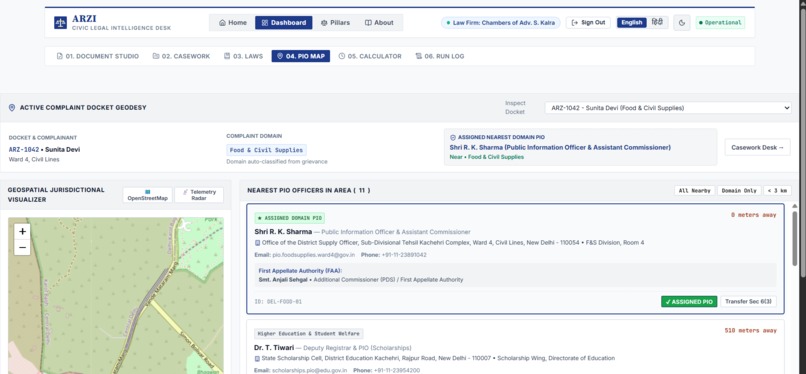806x374 pixels.
Task: Open the Casework Desk button
Action: (757, 147)
